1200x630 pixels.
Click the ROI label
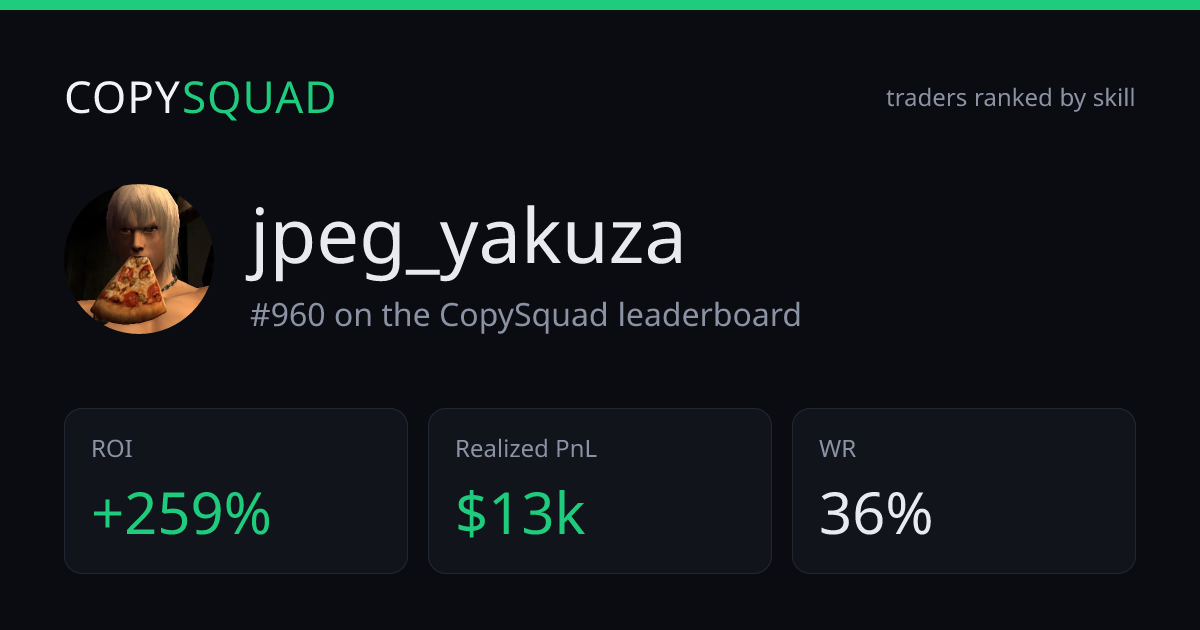pos(112,449)
